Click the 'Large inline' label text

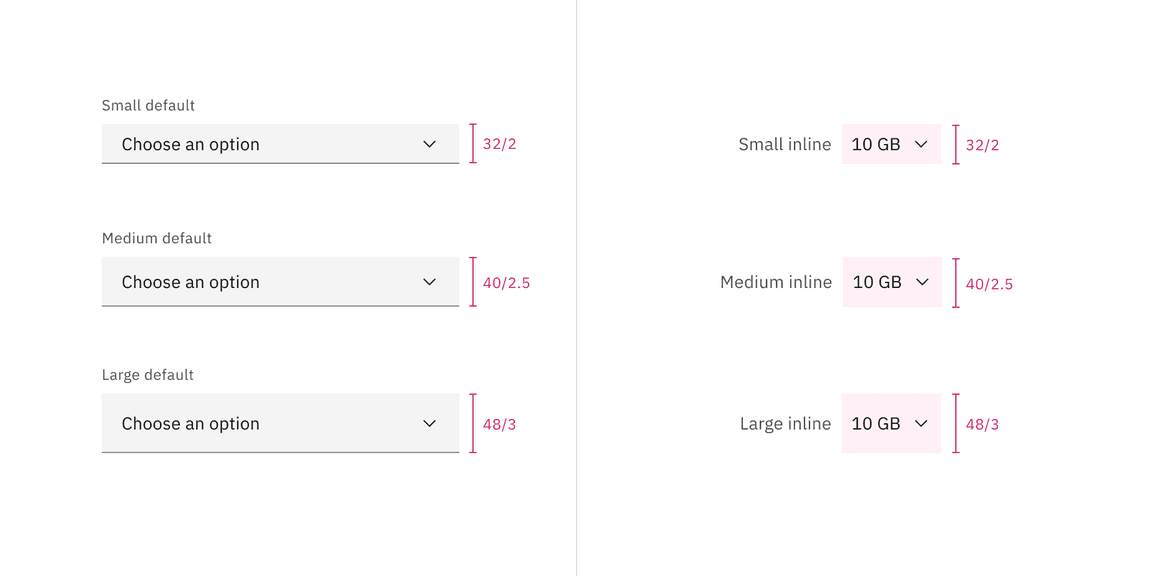click(x=785, y=423)
